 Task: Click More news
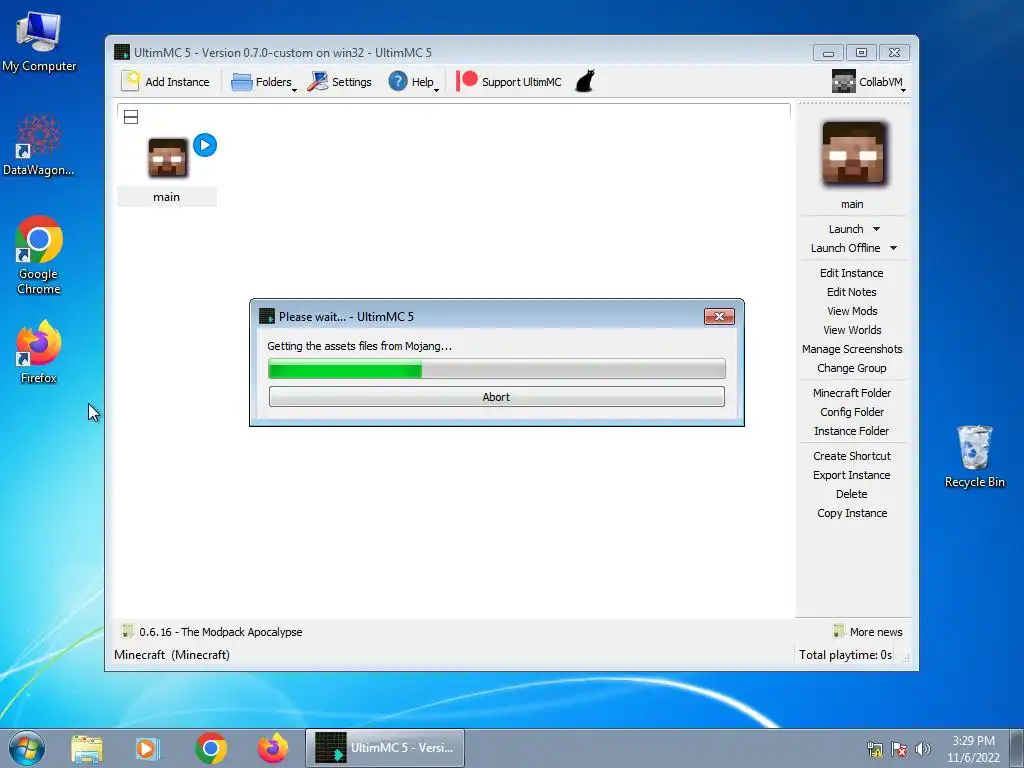coord(876,632)
